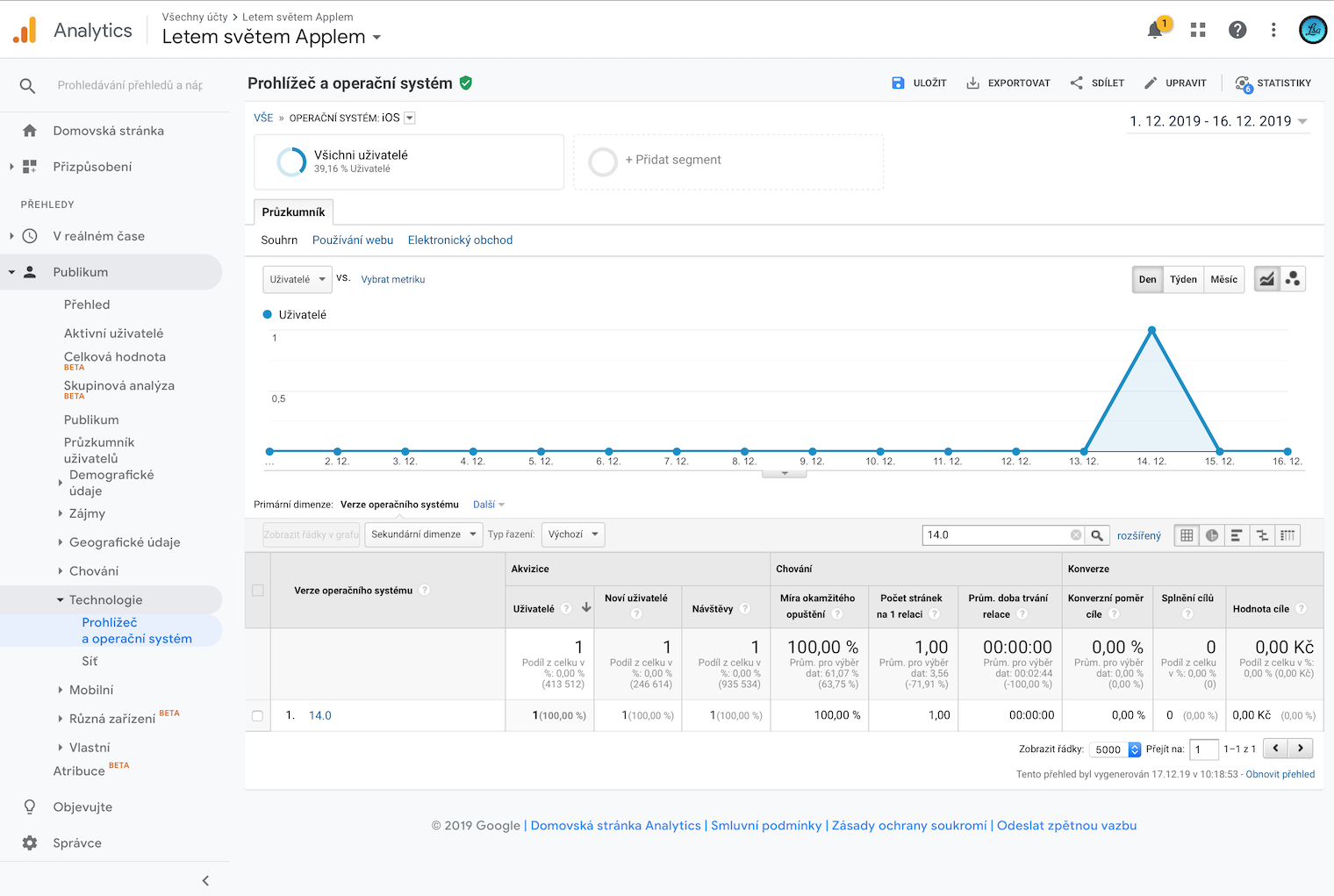
Task: Select the pie chart table view
Action: click(1212, 535)
